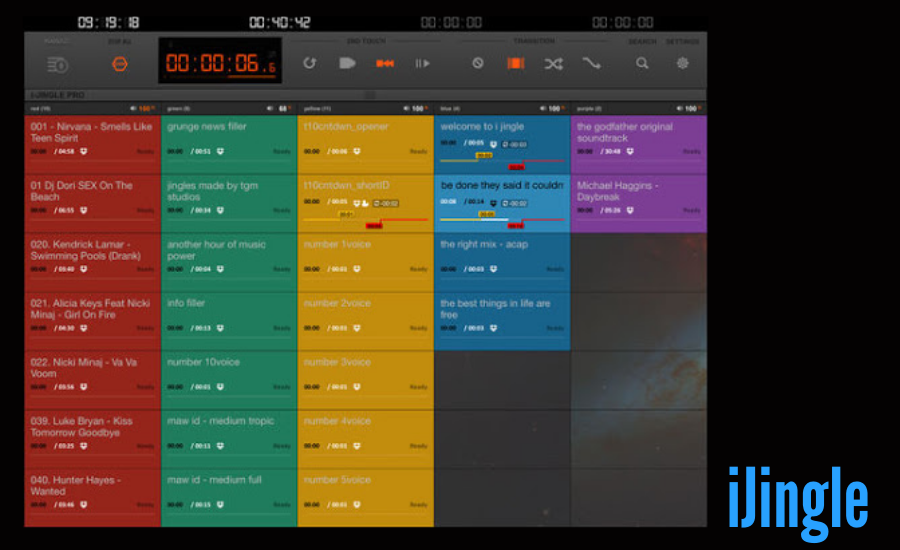Open the playlist queue icon at toolbar left
This screenshot has height=550, width=900.
[57, 64]
